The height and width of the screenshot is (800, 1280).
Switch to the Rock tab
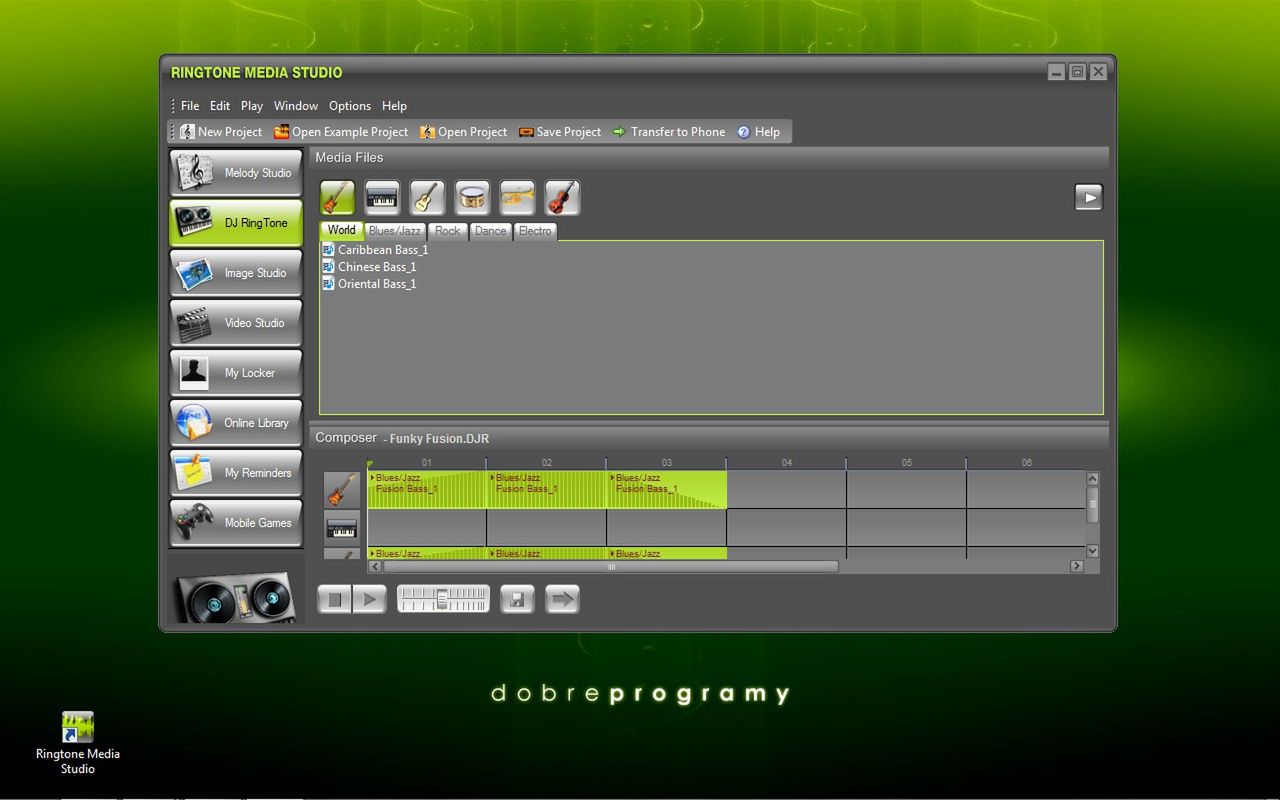pos(448,231)
